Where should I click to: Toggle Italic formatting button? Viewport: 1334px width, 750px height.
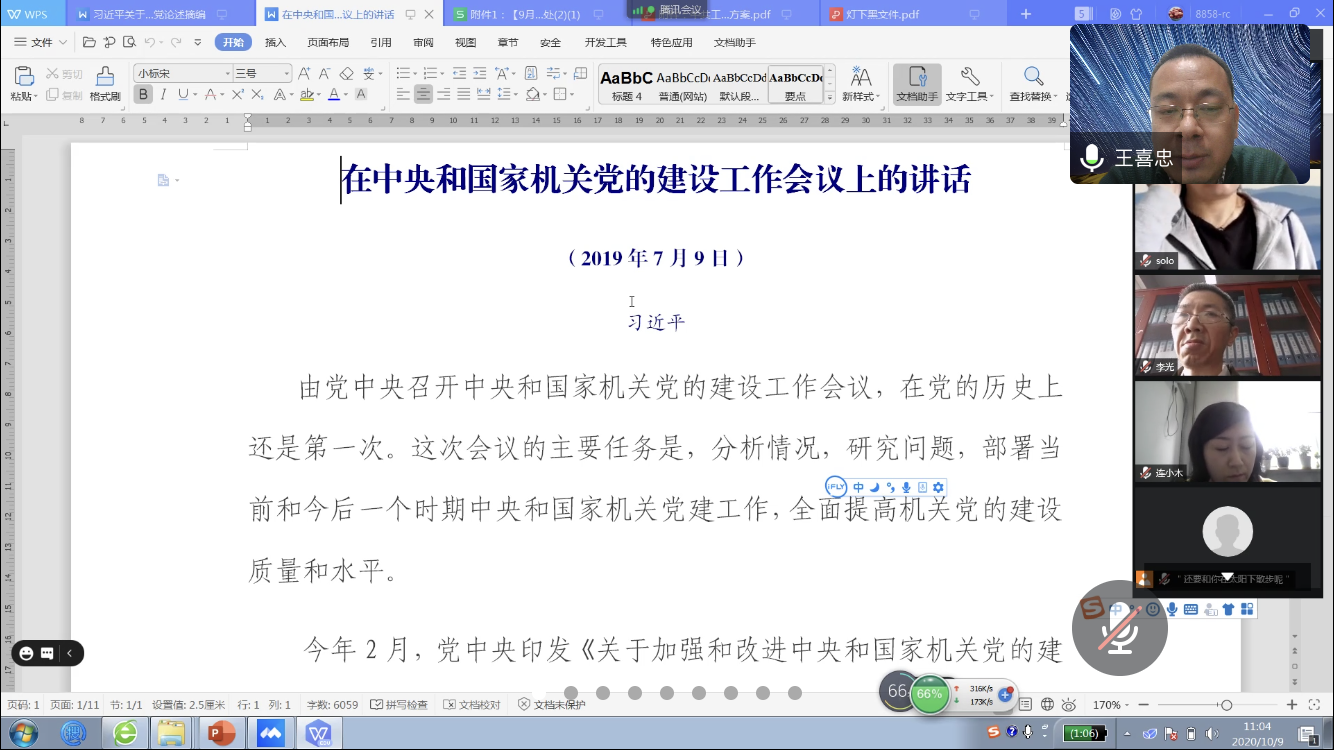pos(163,95)
